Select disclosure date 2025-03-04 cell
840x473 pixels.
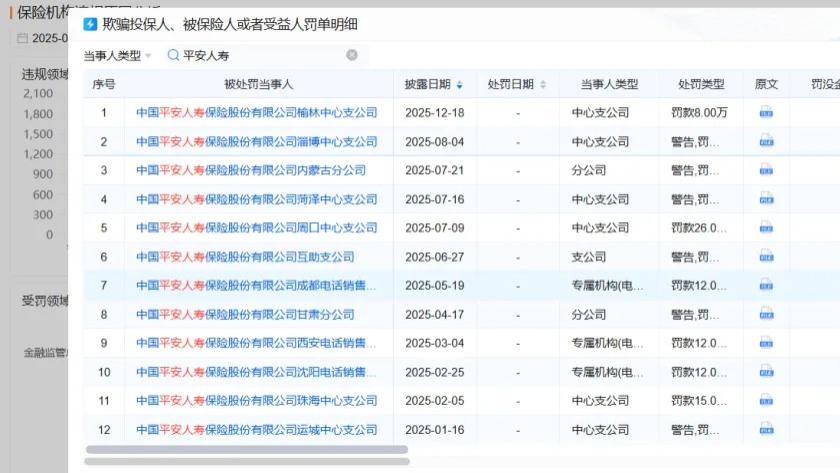pos(434,343)
